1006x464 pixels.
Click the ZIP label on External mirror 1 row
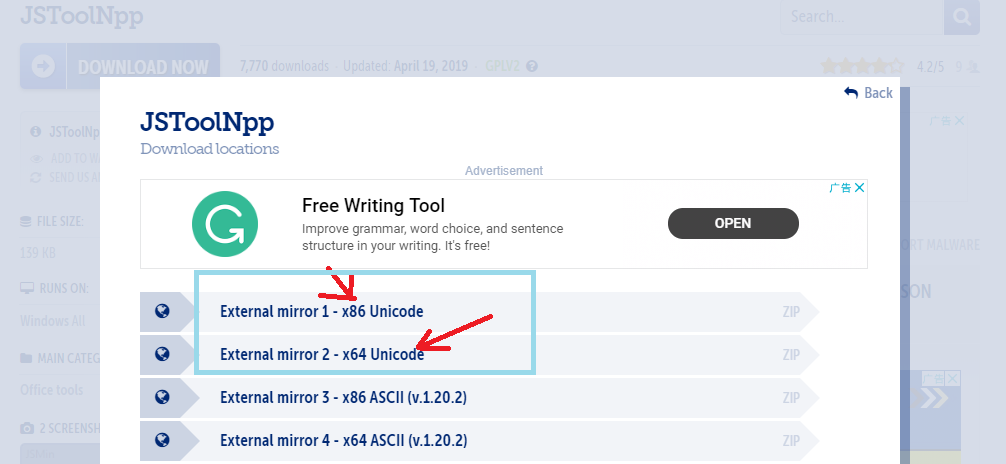tap(791, 311)
